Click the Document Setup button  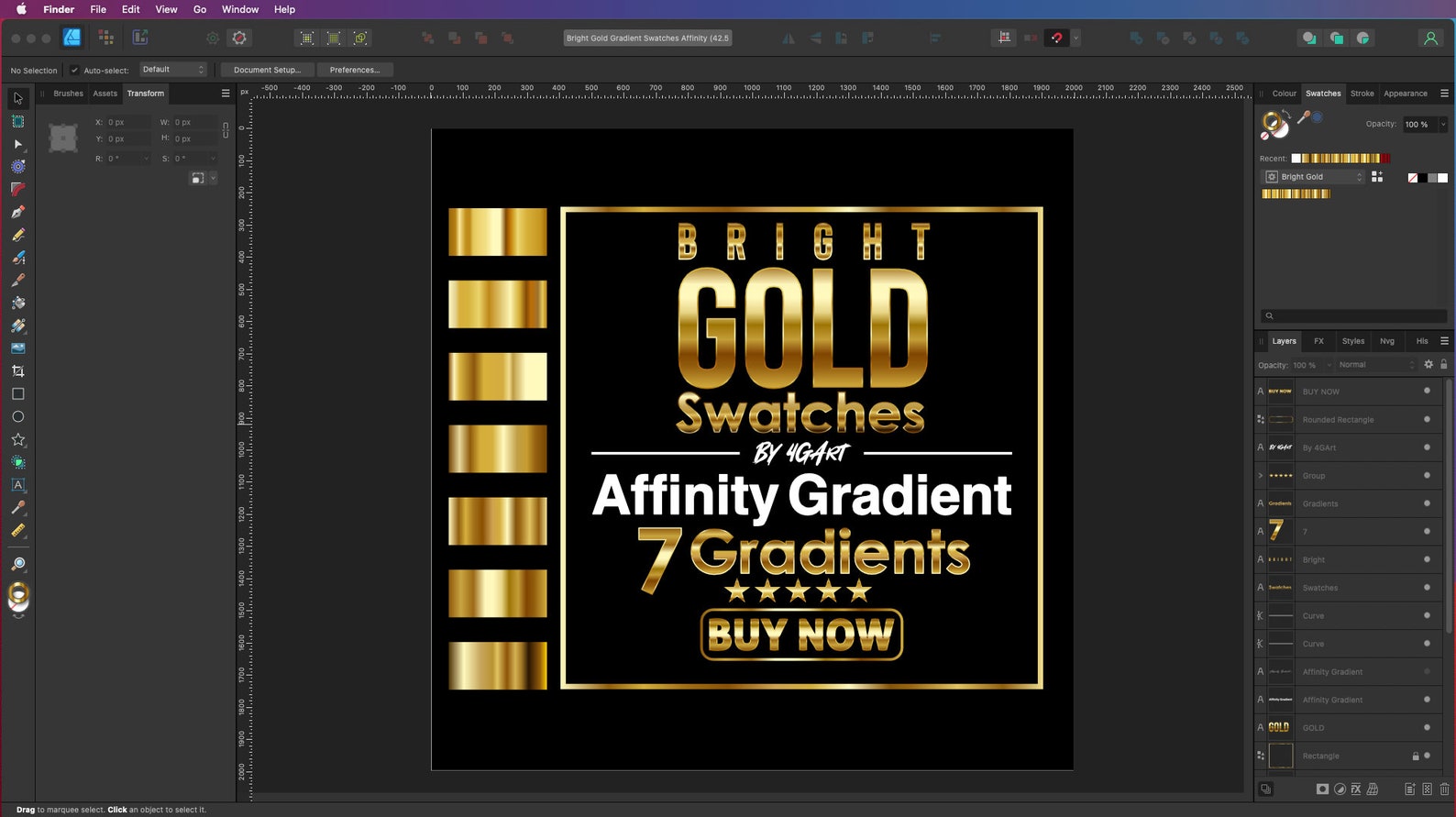click(x=267, y=70)
